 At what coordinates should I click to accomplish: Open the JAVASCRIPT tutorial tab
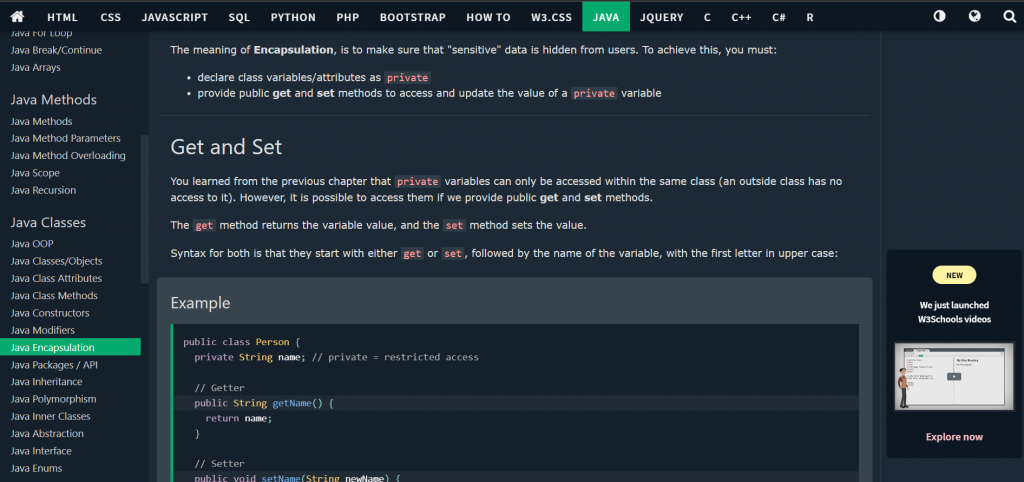[x=175, y=18]
